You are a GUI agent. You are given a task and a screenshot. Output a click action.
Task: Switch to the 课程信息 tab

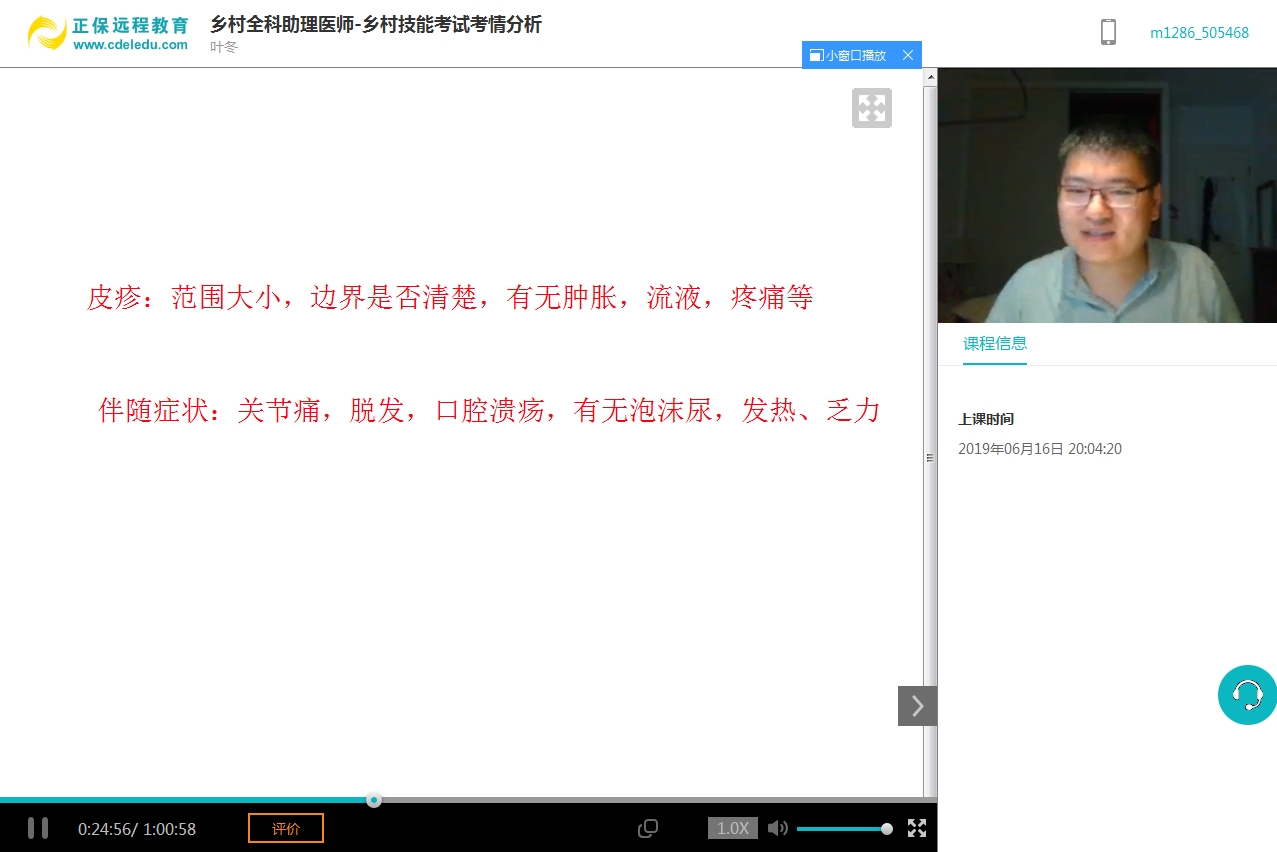994,343
